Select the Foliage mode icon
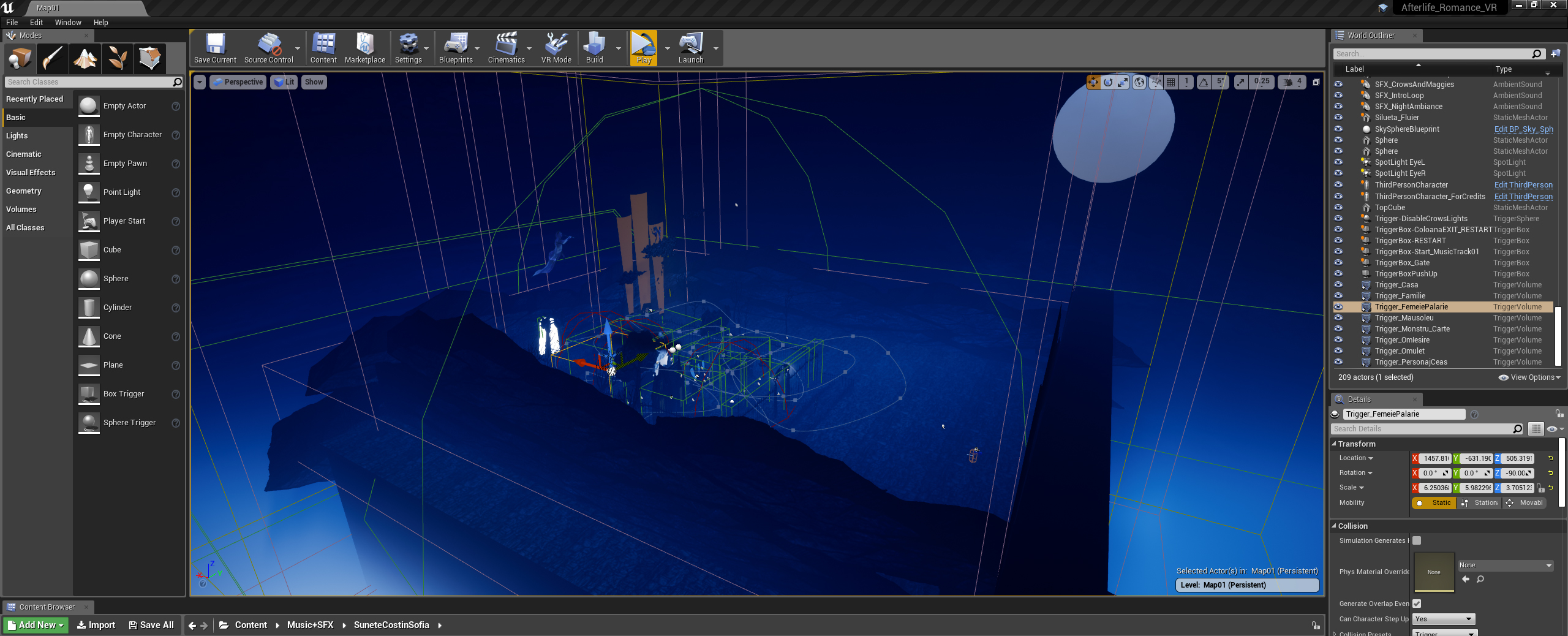This screenshot has height=636, width=1568. (x=117, y=59)
